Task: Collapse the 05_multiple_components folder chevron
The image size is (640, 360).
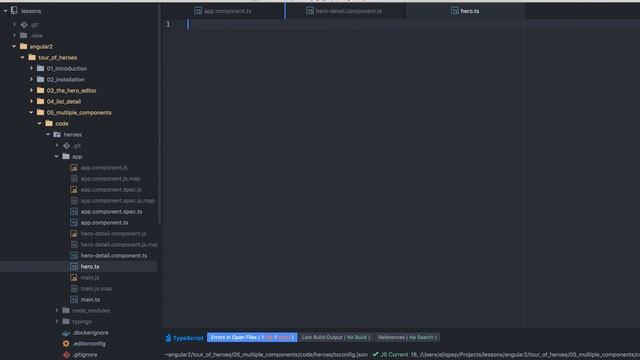Action: pyautogui.click(x=31, y=112)
